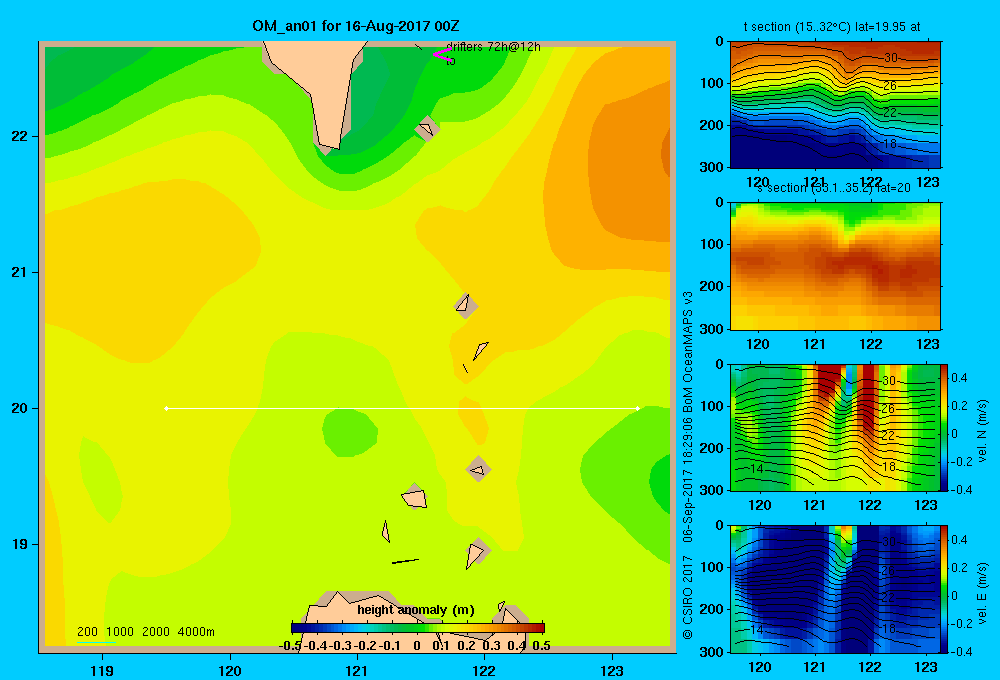
Task: Click depth tick 300 on the temperature section
Action: coord(712,167)
